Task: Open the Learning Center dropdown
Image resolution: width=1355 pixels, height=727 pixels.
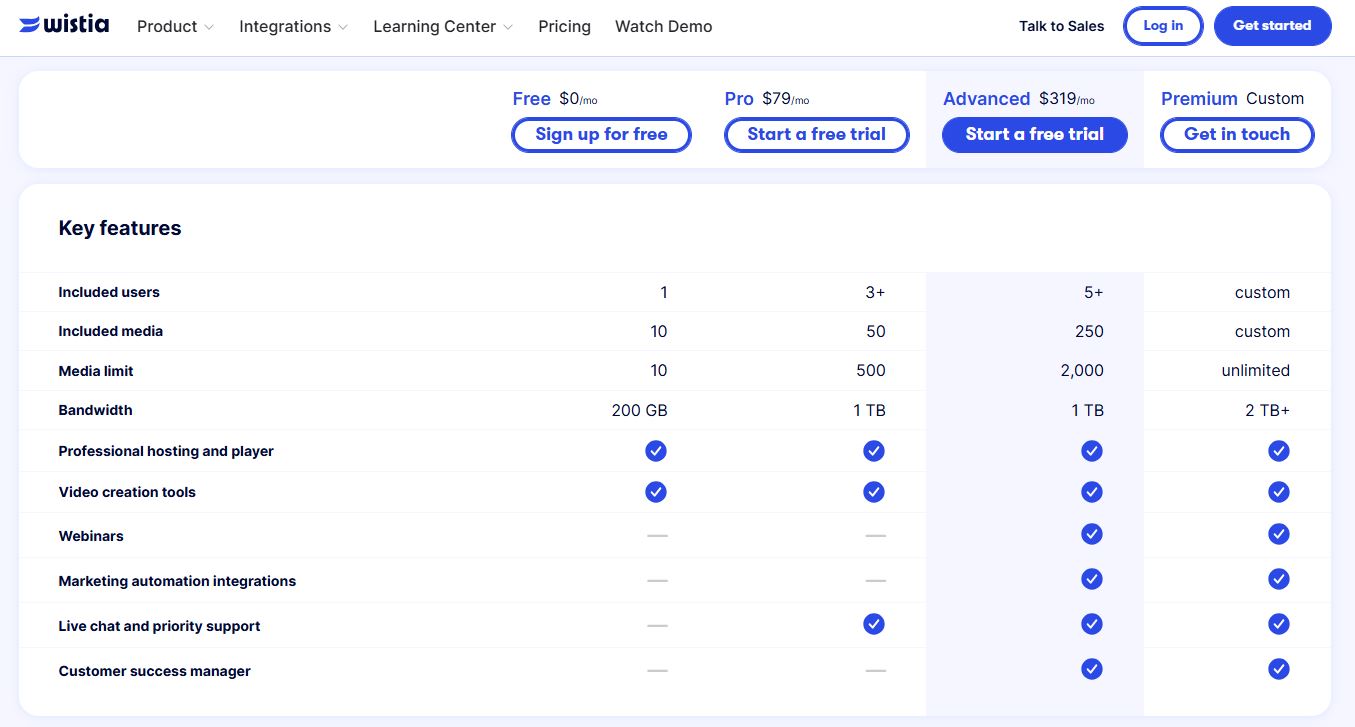Action: click(442, 26)
